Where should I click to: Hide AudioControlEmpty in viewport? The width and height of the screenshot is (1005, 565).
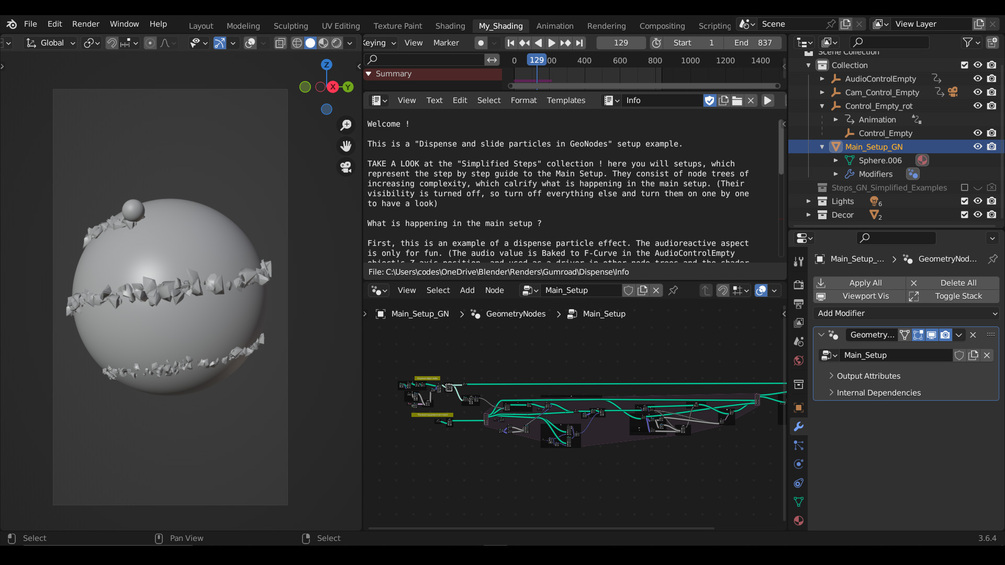click(x=977, y=79)
